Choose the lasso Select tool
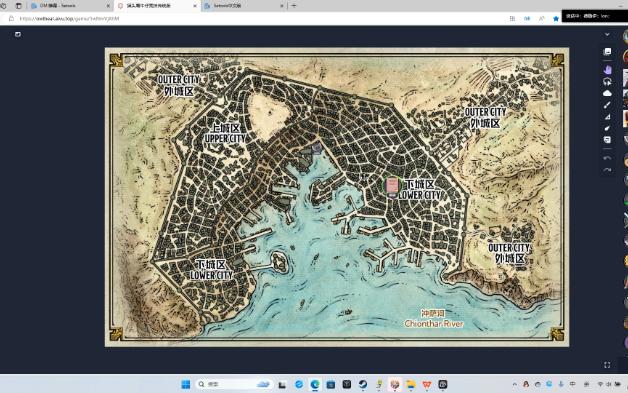Screen dimensions: 628x393 pyautogui.click(x=607, y=81)
